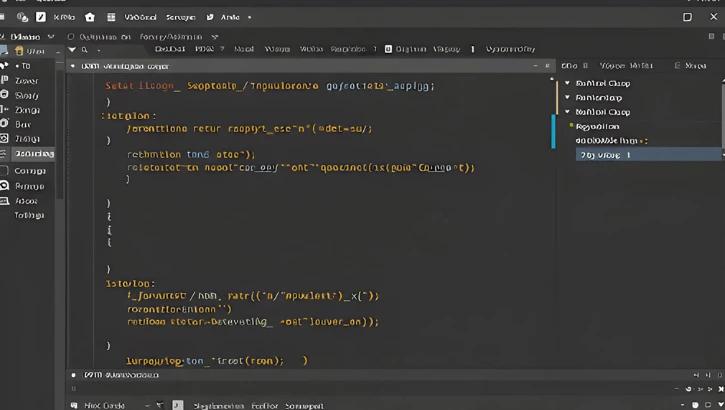Open the last tab in editor tab row
Screen dimensions: 725x410
(510, 49)
